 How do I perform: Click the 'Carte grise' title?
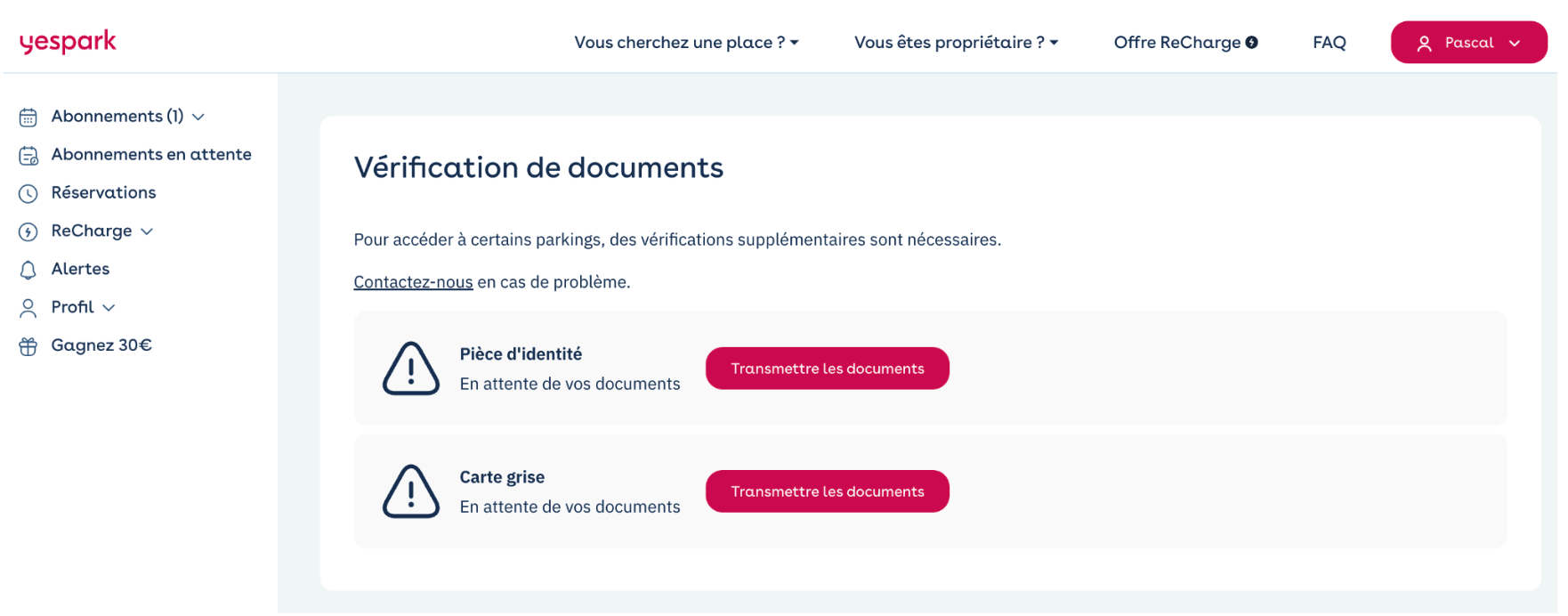click(x=502, y=477)
